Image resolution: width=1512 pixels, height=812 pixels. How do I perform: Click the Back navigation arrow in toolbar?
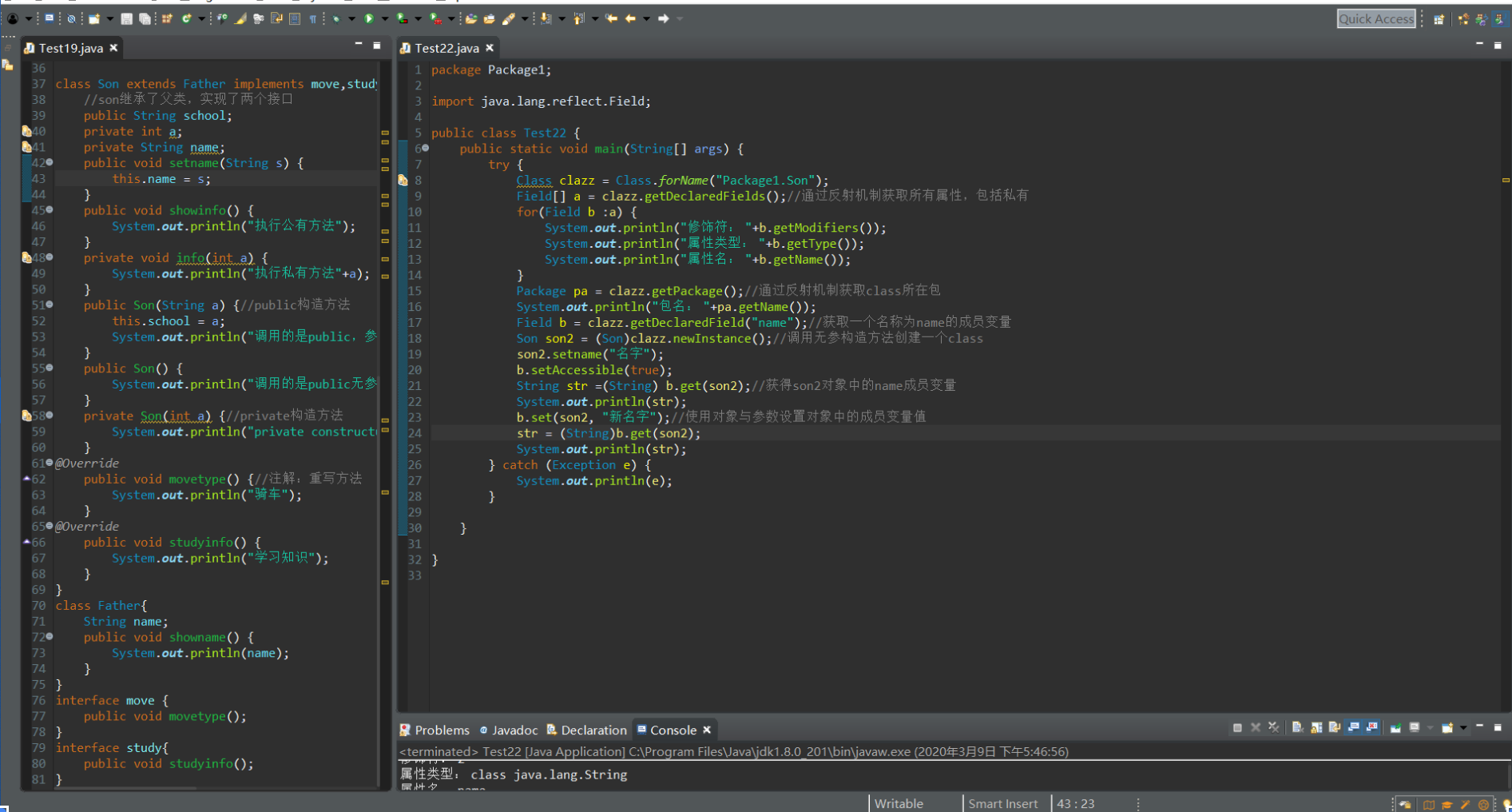coord(630,18)
